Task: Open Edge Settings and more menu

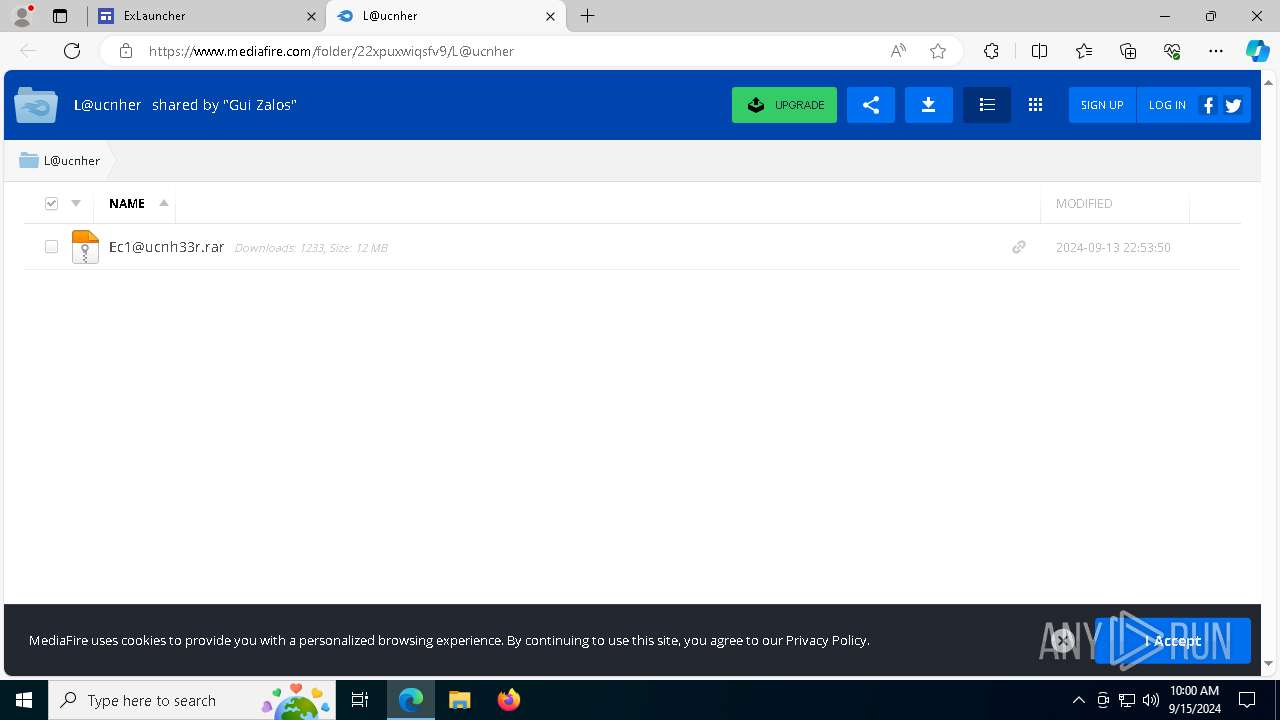Action: [1216, 51]
